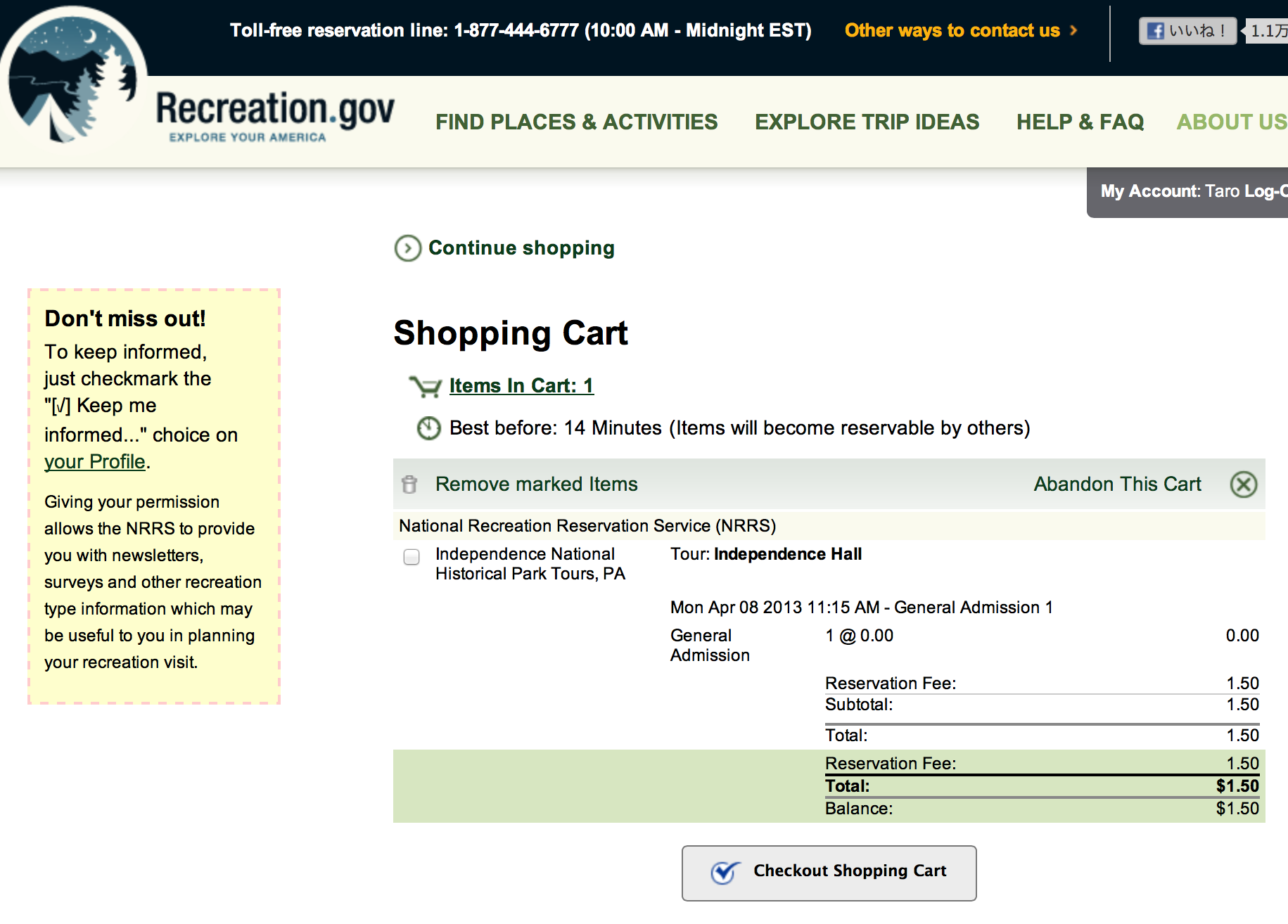Screen dimensions: 1288x924
Task: Click Abandon This Cart
Action: pyautogui.click(x=1117, y=484)
